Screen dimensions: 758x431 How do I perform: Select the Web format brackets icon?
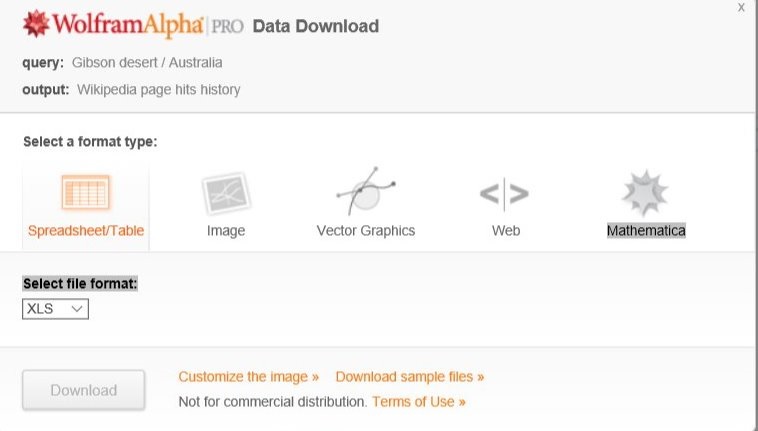click(x=505, y=192)
